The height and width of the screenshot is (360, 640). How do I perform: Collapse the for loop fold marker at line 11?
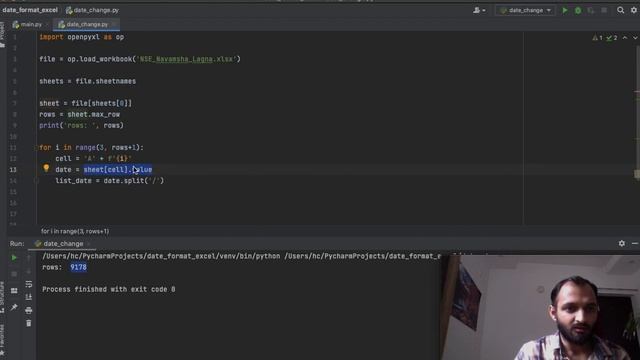pyautogui.click(x=37, y=148)
